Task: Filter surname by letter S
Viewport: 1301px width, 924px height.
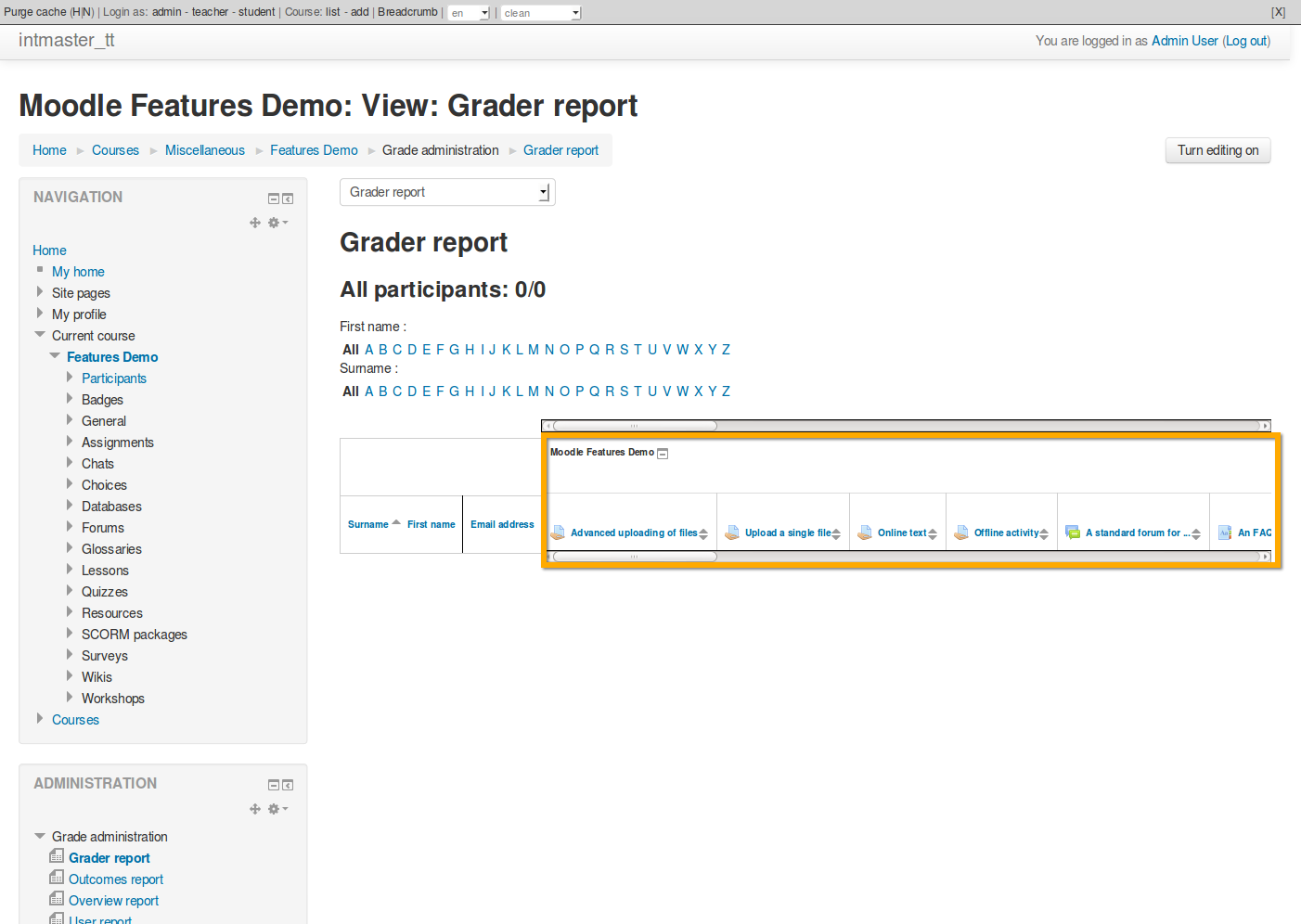Action: click(624, 391)
